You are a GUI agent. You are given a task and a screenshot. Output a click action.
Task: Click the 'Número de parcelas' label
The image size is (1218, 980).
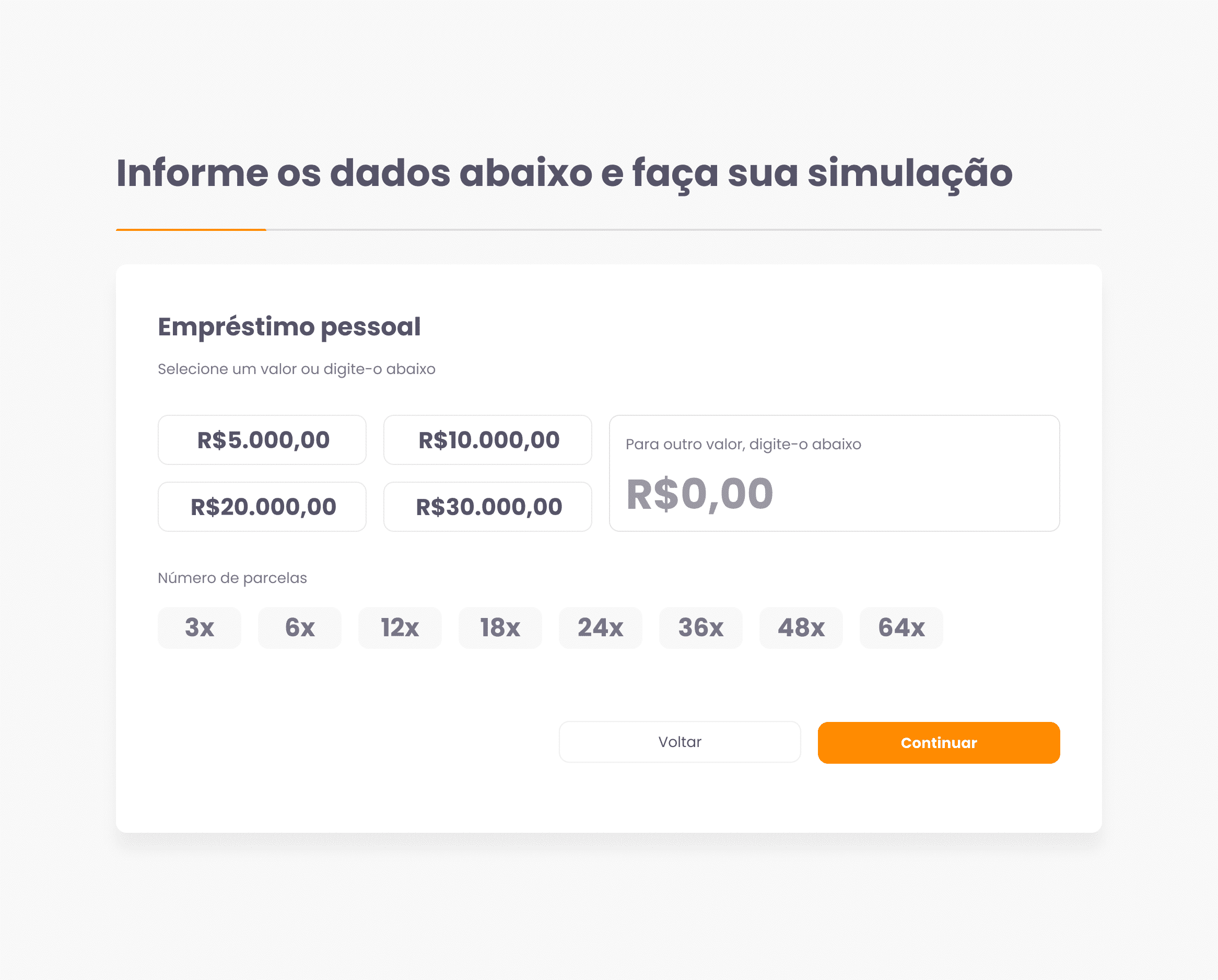233,578
